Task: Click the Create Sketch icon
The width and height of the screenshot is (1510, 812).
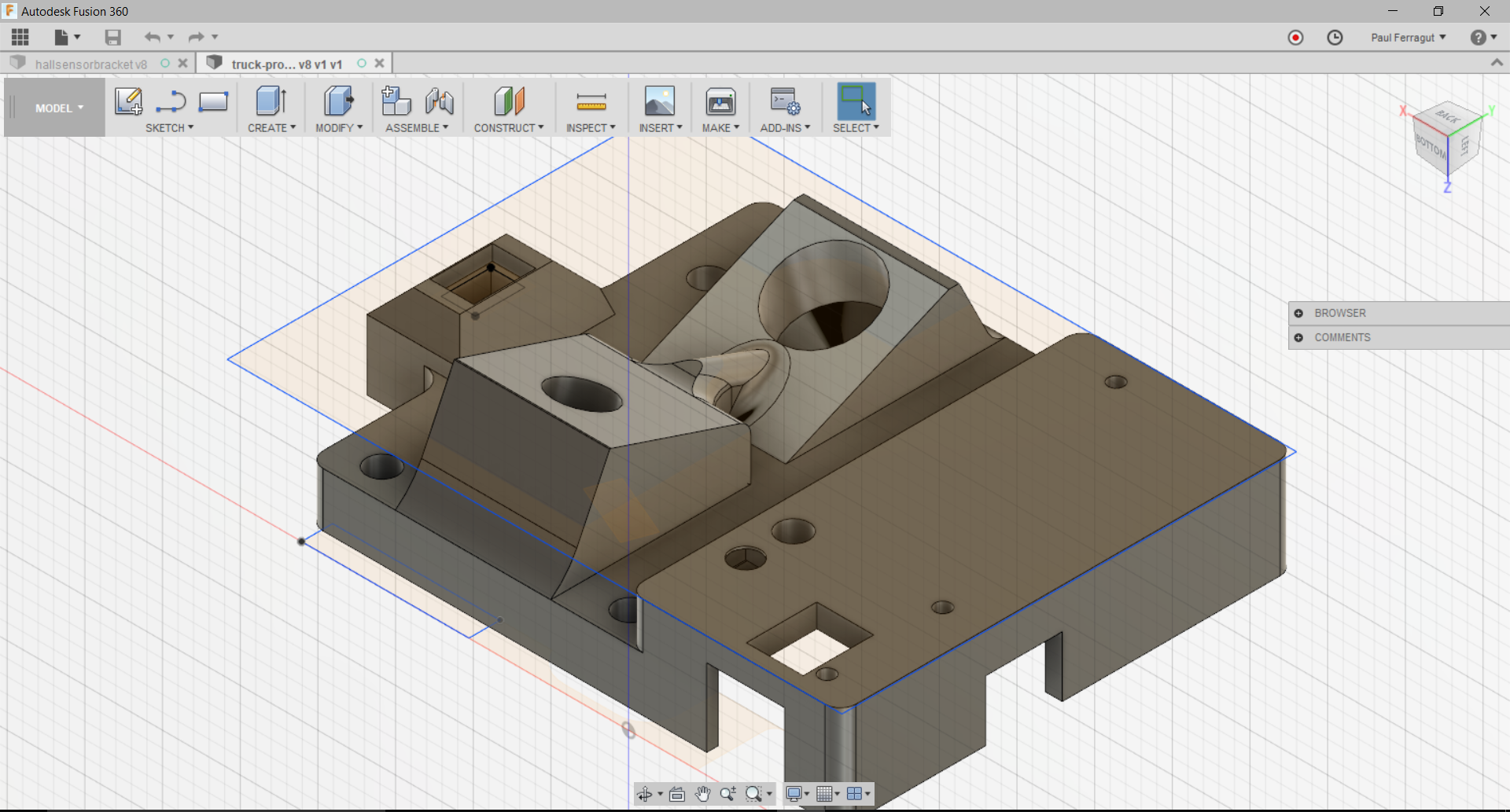Action: [x=128, y=101]
